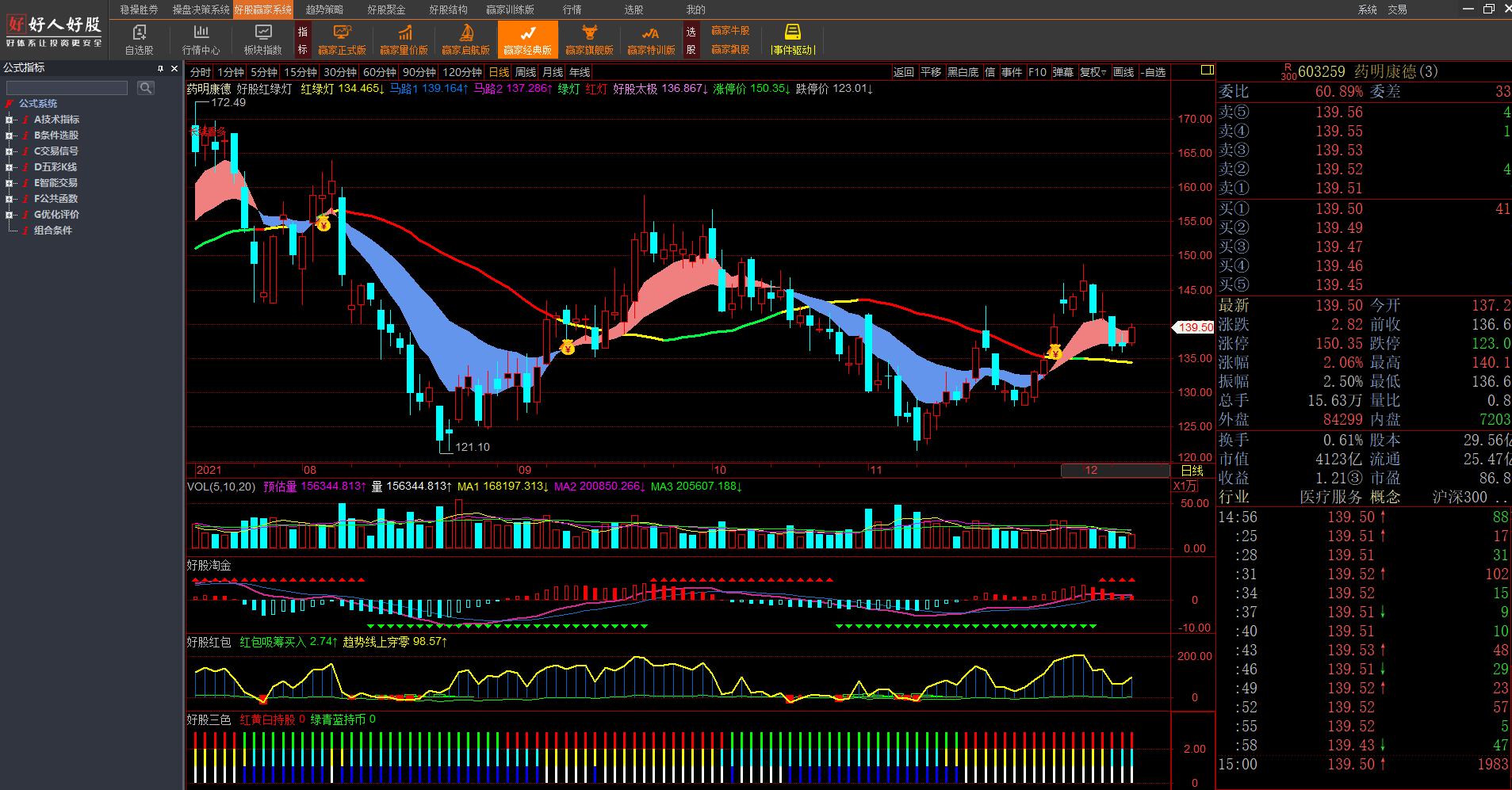Open the 复权 adjustment dropdown
The height and width of the screenshot is (790, 1512).
(1093, 72)
